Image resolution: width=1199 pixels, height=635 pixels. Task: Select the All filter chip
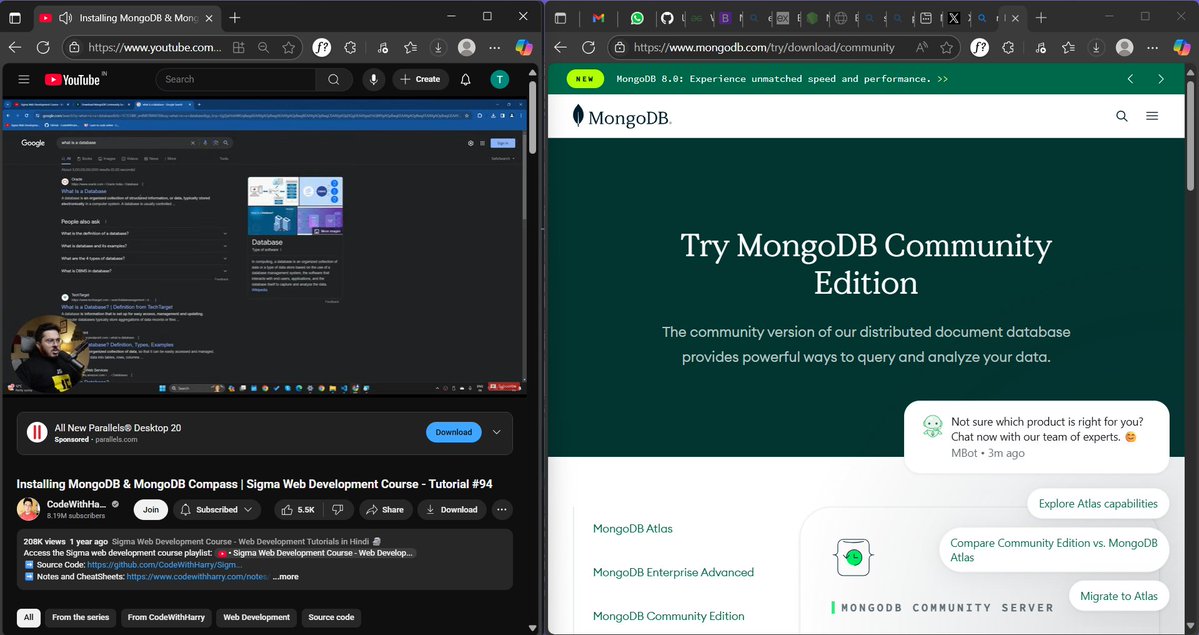point(29,617)
